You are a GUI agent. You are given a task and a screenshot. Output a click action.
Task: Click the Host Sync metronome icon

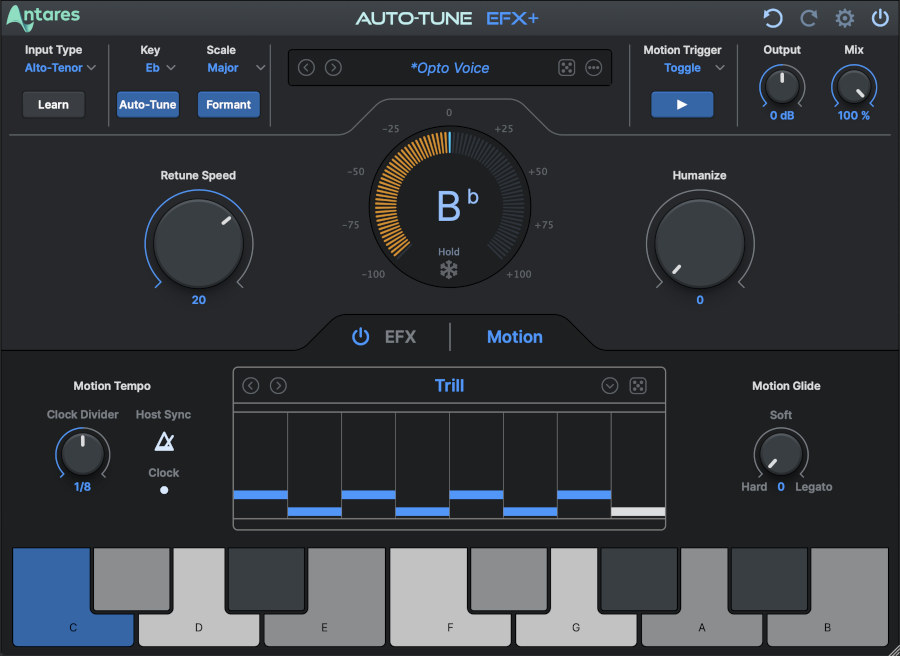point(163,440)
